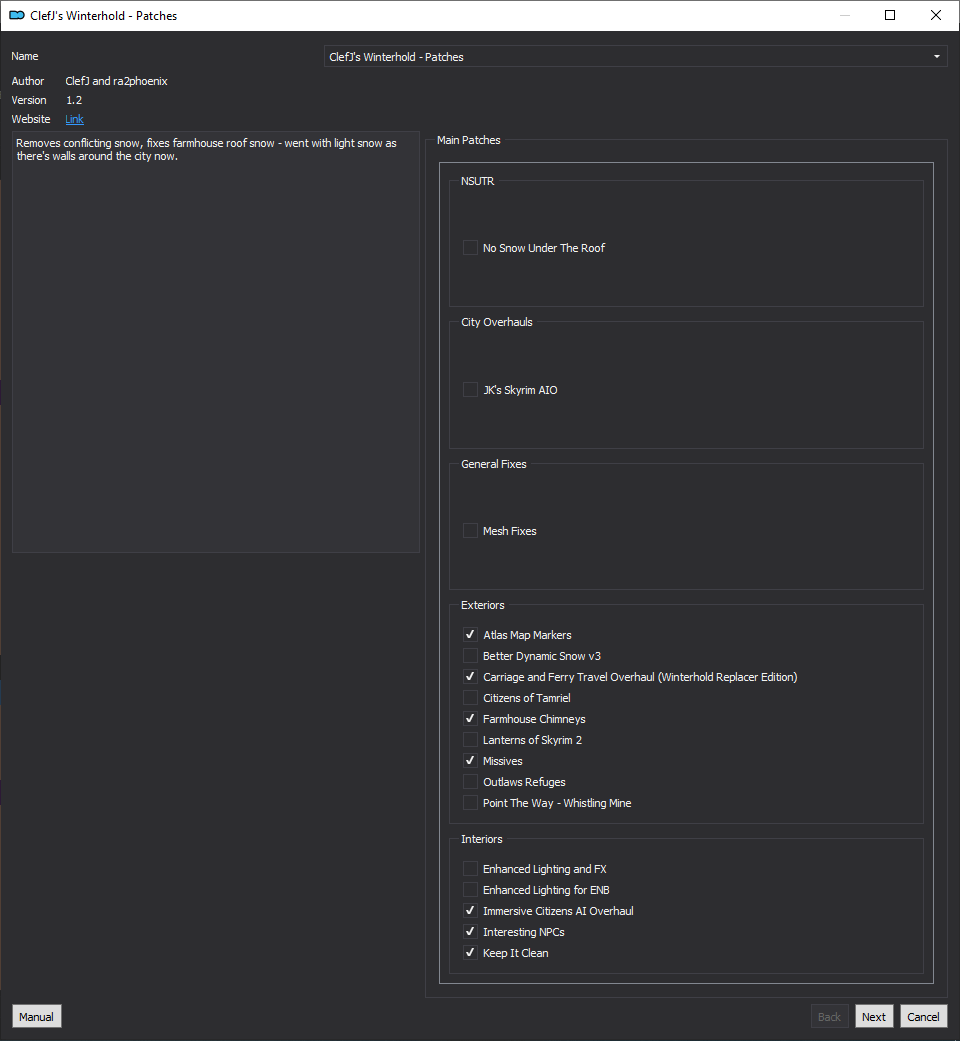Uncheck Atlas Map Markers
The height and width of the screenshot is (1041, 960).
click(x=470, y=635)
